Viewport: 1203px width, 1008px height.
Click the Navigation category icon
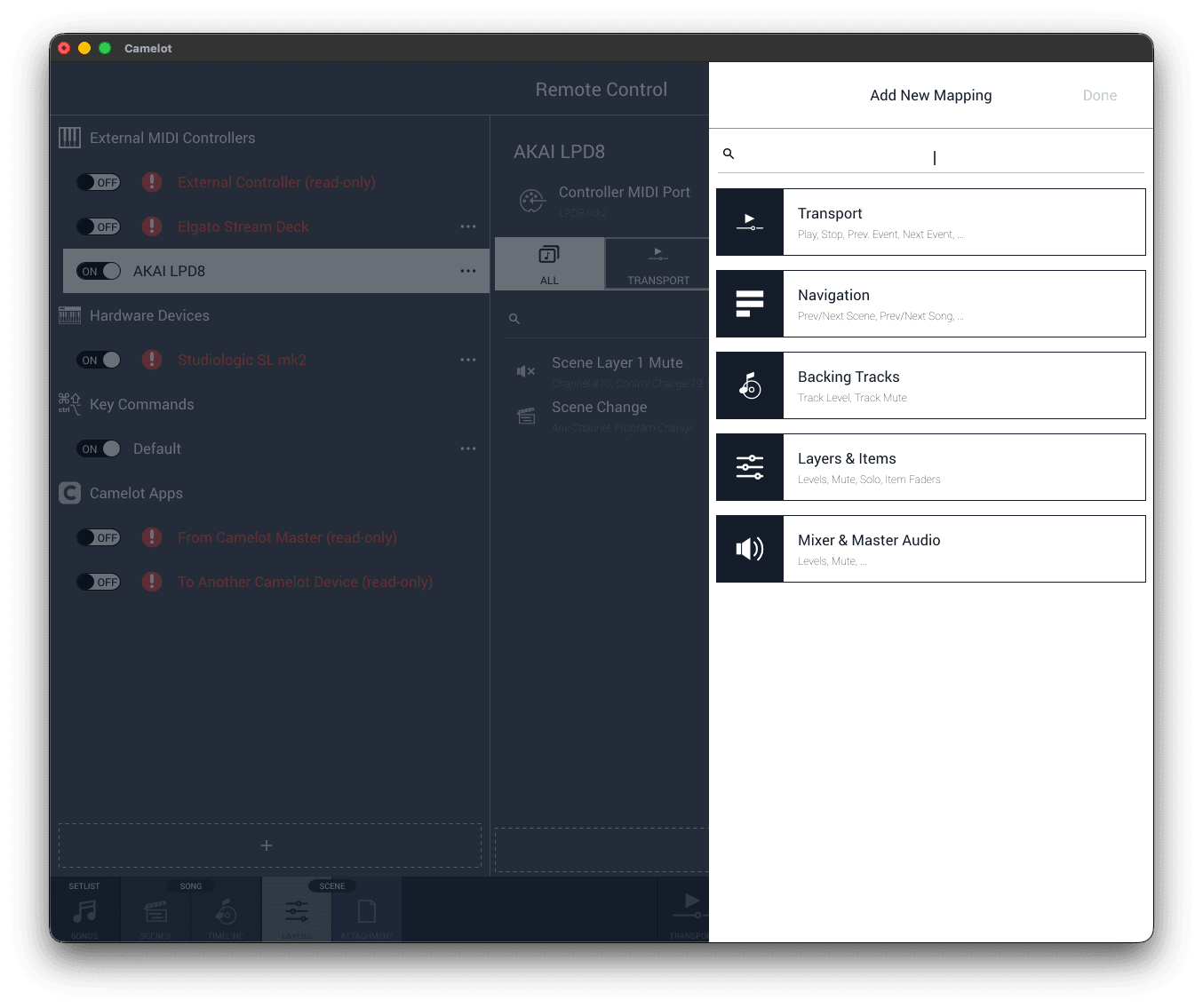coord(750,304)
